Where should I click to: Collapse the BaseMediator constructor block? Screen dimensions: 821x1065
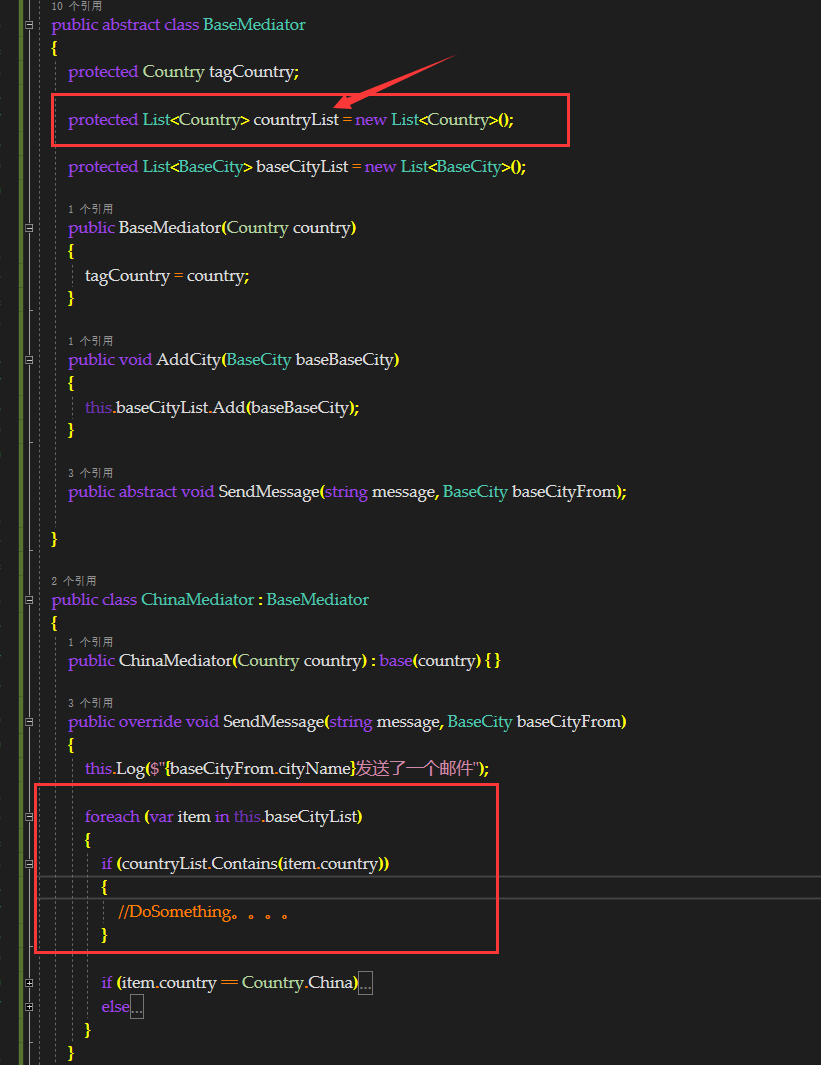tap(29, 228)
